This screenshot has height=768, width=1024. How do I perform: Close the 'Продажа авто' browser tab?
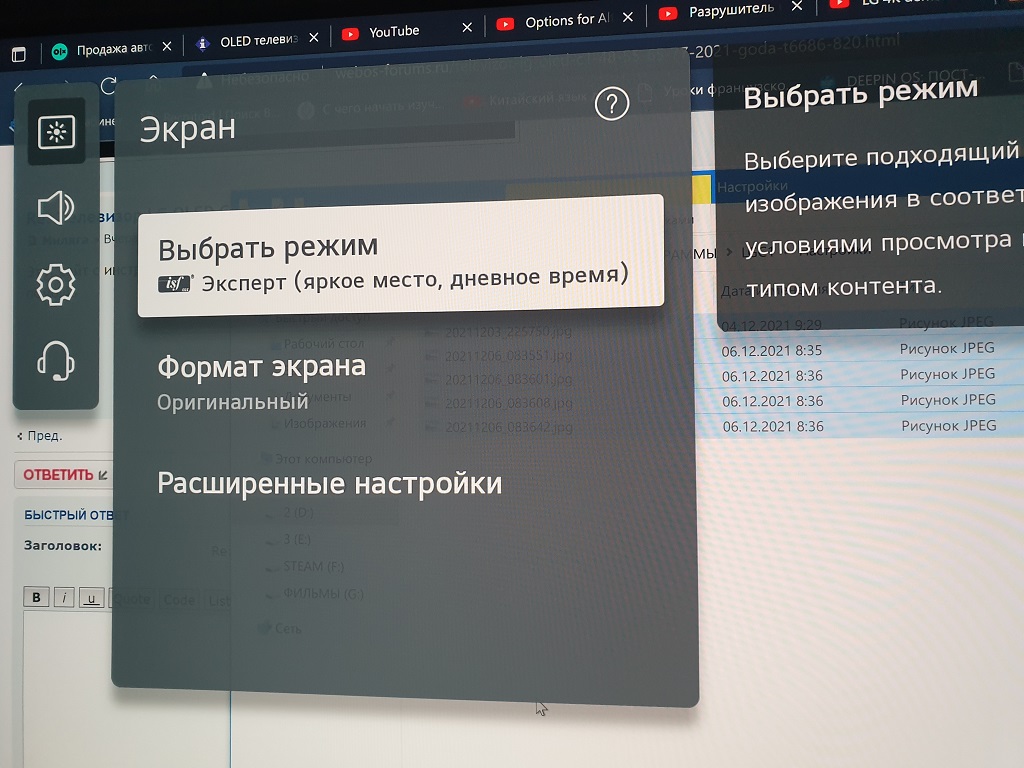[164, 47]
